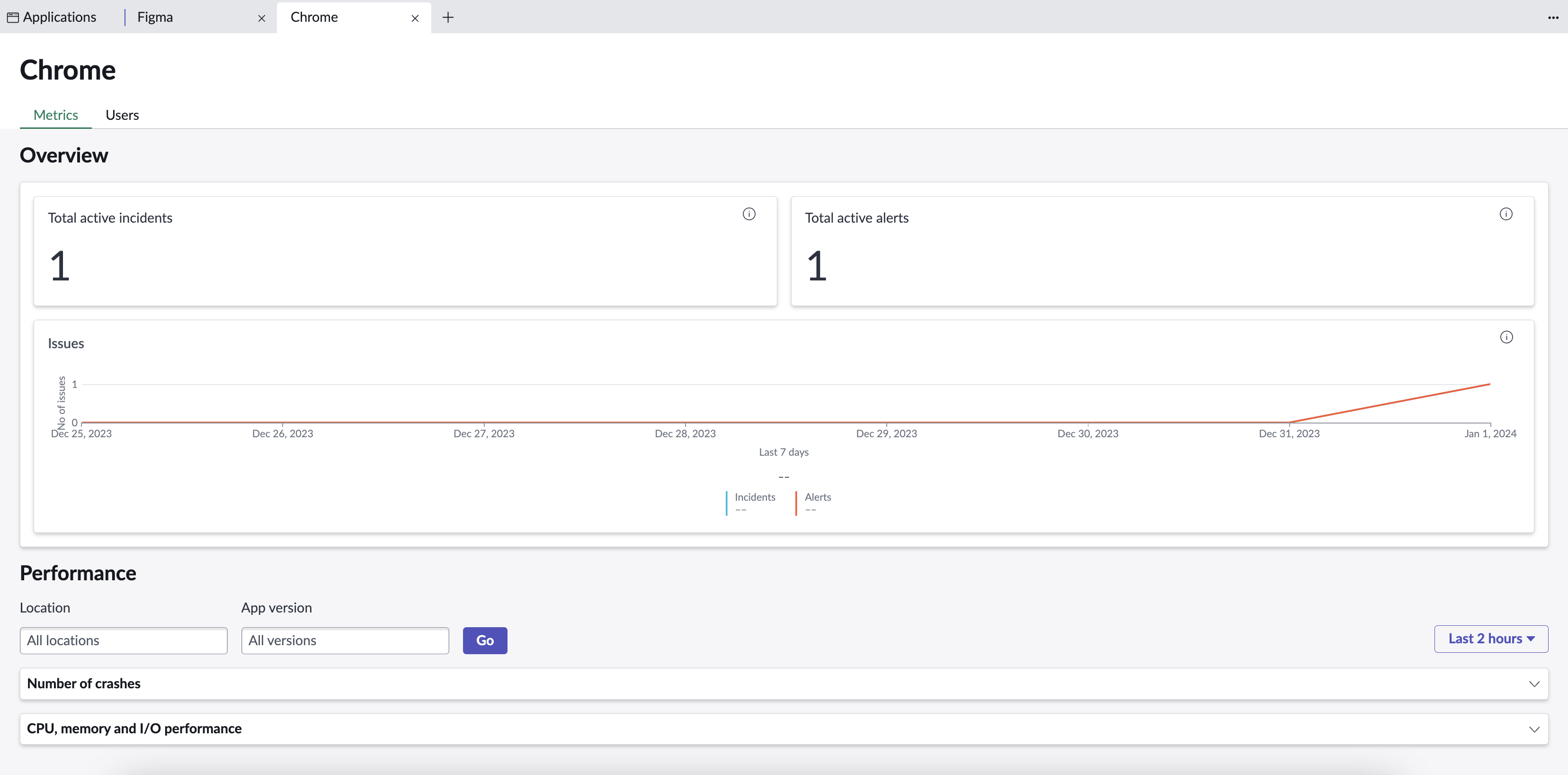Open the three-dot more options menu

pyautogui.click(x=1553, y=18)
